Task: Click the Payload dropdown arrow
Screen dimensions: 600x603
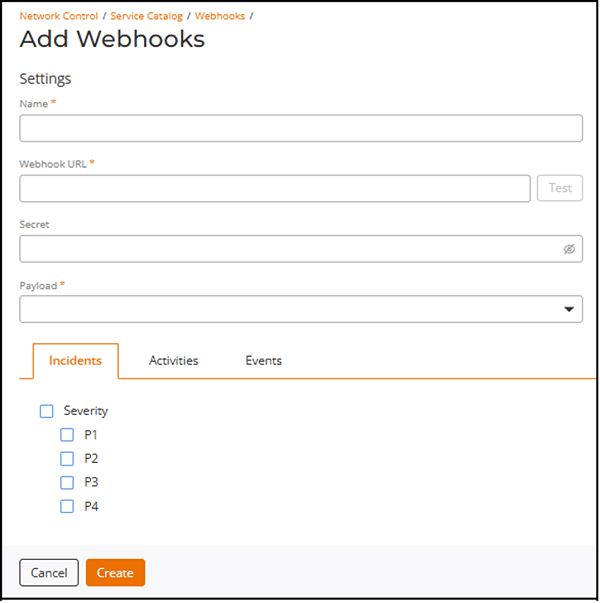Action: click(570, 310)
